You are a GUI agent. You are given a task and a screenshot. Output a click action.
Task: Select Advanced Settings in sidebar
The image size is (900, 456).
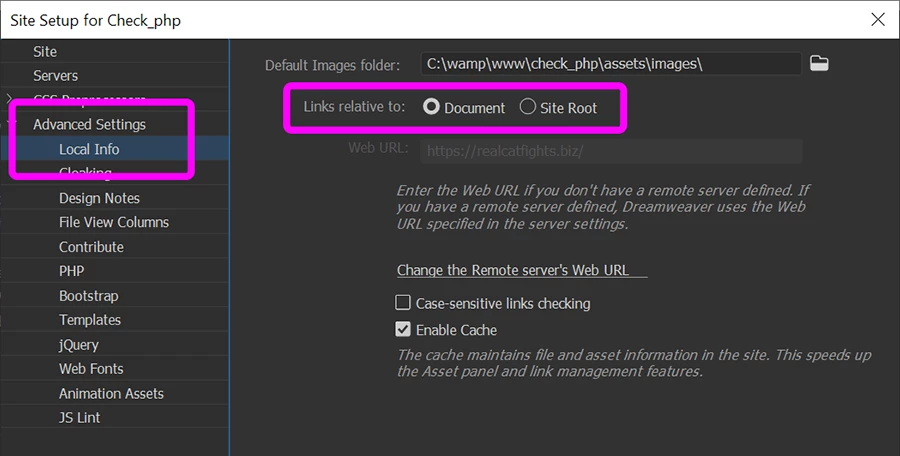[x=90, y=125]
